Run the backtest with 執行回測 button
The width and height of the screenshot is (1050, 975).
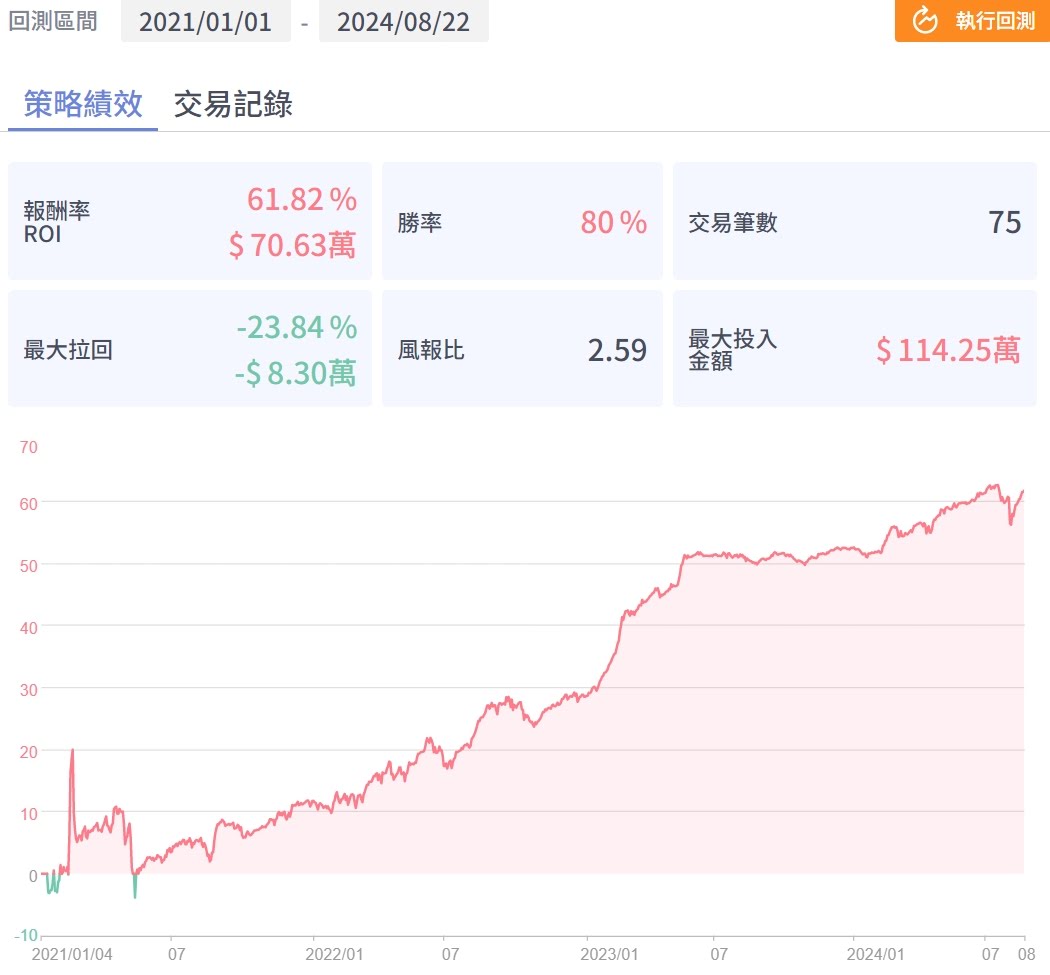(970, 21)
